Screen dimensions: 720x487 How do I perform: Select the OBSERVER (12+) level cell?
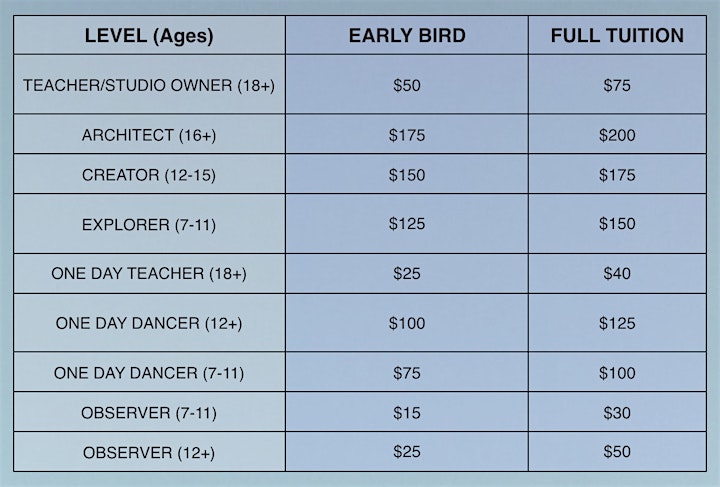click(x=149, y=453)
